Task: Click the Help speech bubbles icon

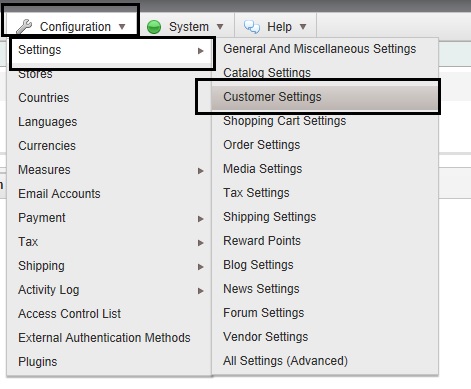Action: pos(252,27)
